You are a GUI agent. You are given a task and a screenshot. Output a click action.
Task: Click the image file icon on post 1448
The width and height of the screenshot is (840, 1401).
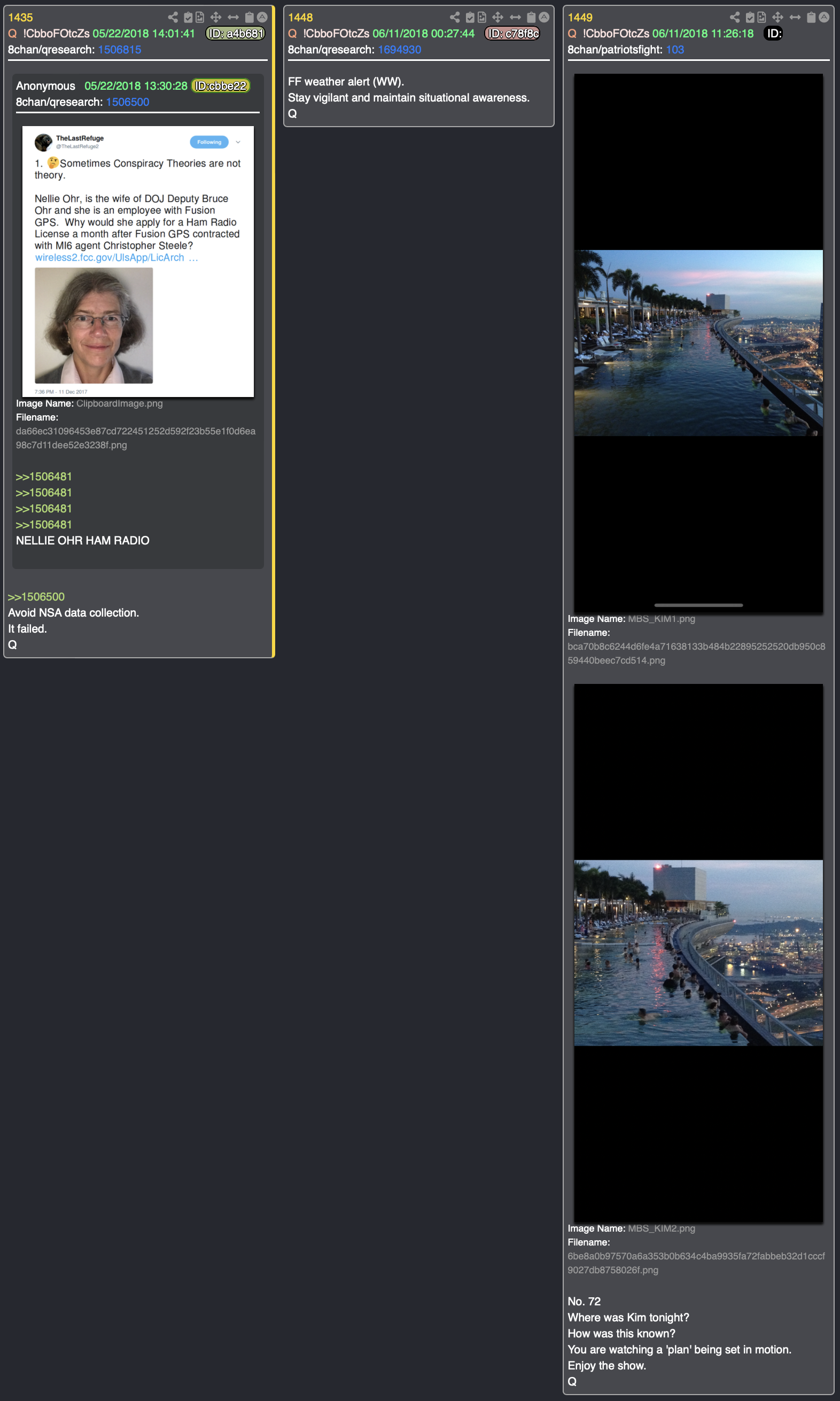tap(481, 18)
